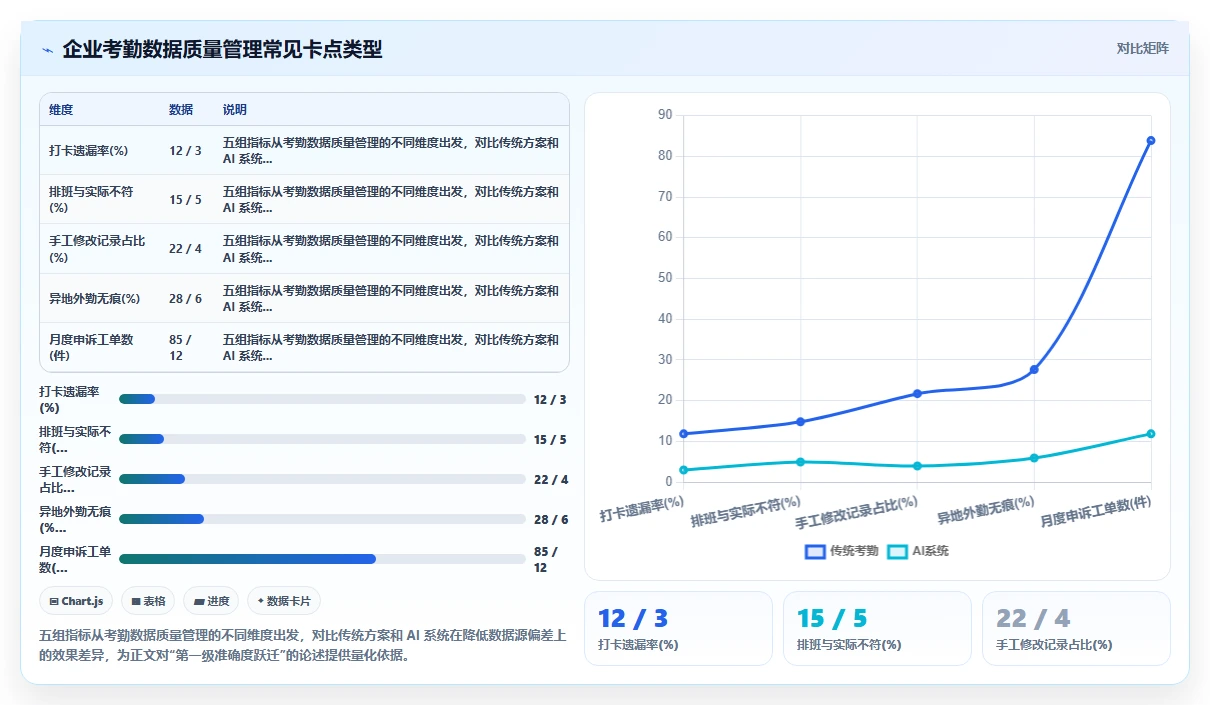The width and height of the screenshot is (1210, 705).
Task: Click progress value 28 / 6
Action: (x=551, y=519)
